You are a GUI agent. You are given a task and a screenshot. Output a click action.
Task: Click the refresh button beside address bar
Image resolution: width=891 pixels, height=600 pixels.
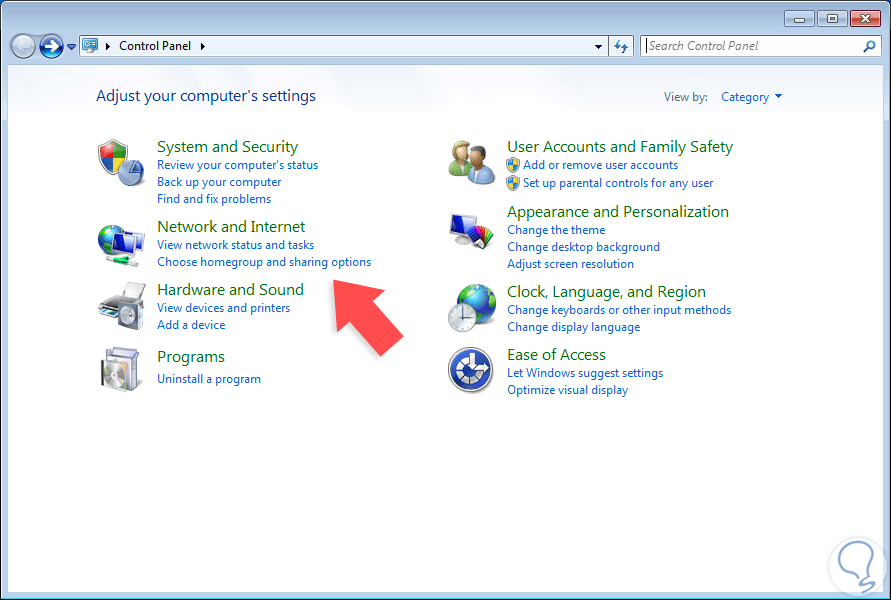tap(621, 46)
